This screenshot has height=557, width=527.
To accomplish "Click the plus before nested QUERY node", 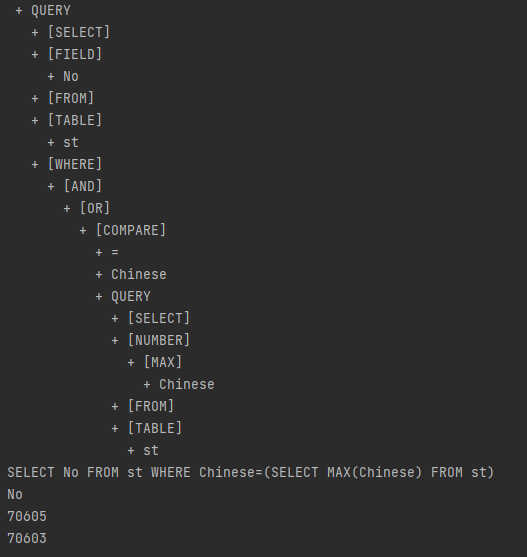I will click(99, 297).
